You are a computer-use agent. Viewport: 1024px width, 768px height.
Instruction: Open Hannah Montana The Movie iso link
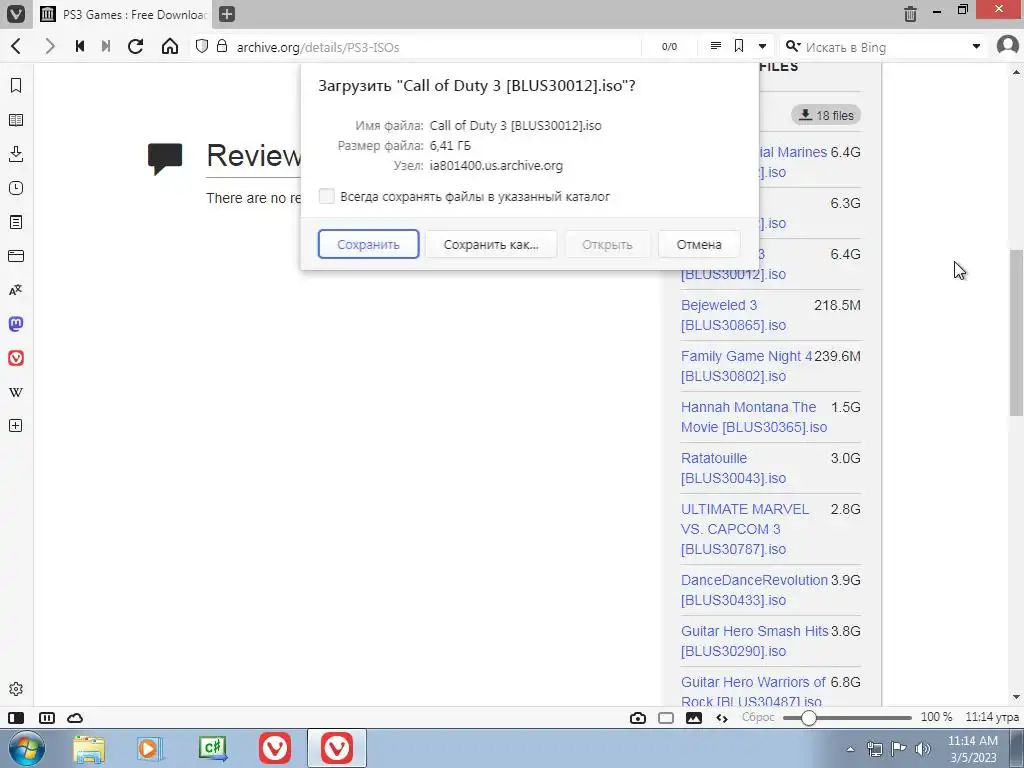click(754, 417)
